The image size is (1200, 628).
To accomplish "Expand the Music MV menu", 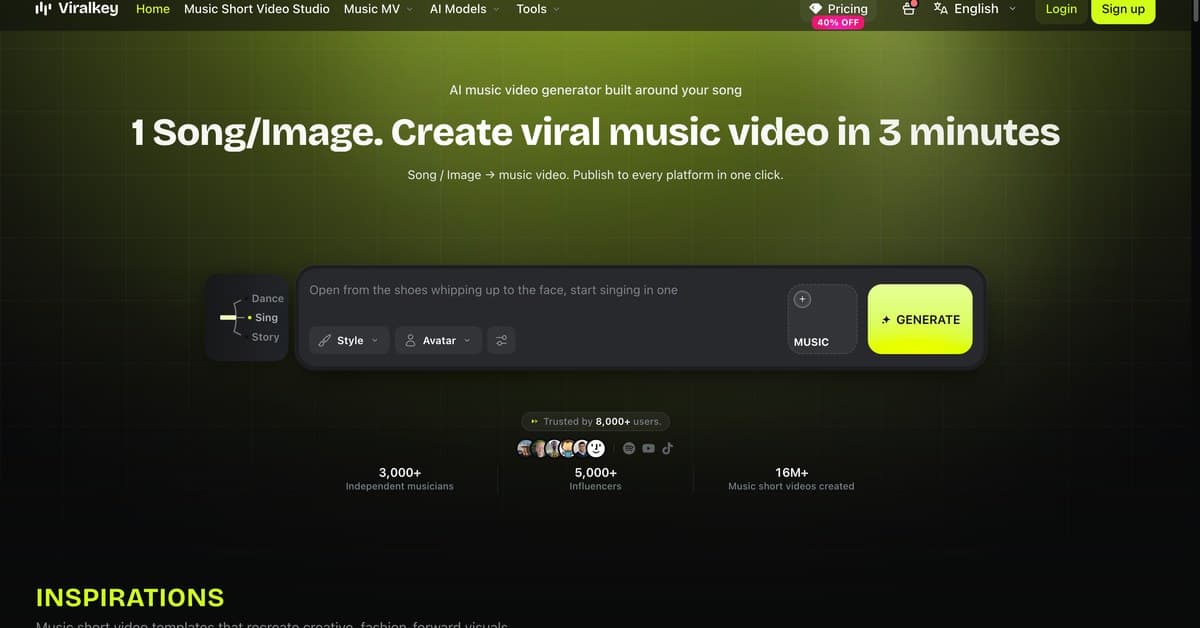I will [379, 9].
